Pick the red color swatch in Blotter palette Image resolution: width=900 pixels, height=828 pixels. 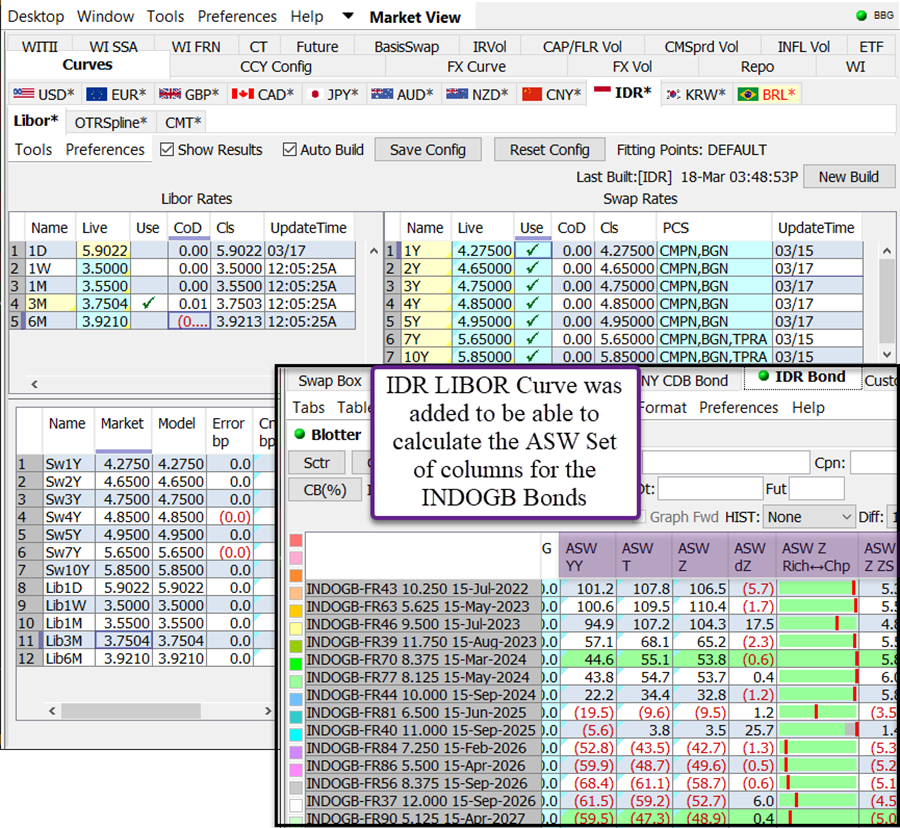296,541
